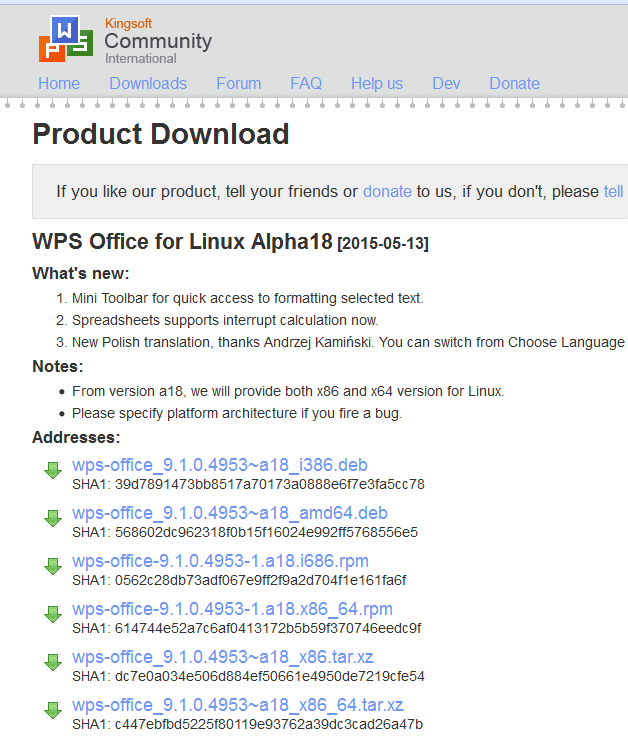Click green arrow next to i686.rpm package
The image size is (628, 743).
tap(53, 566)
